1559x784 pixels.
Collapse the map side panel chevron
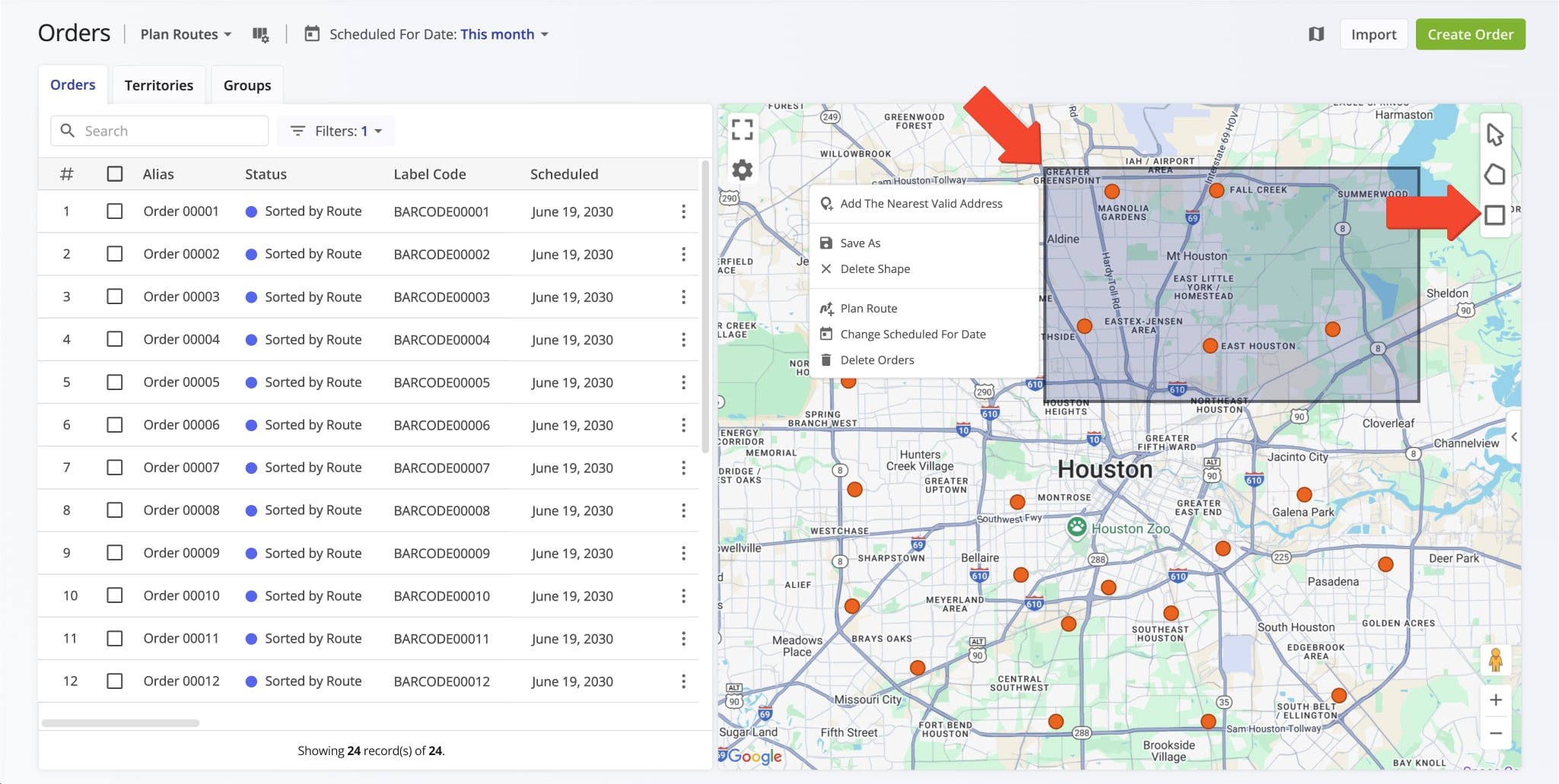tap(1514, 436)
